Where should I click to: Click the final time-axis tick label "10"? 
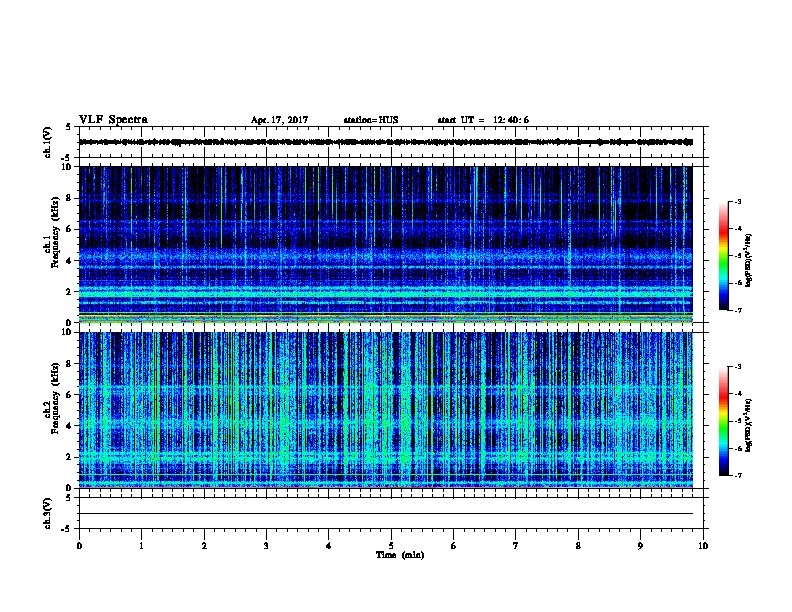(703, 545)
